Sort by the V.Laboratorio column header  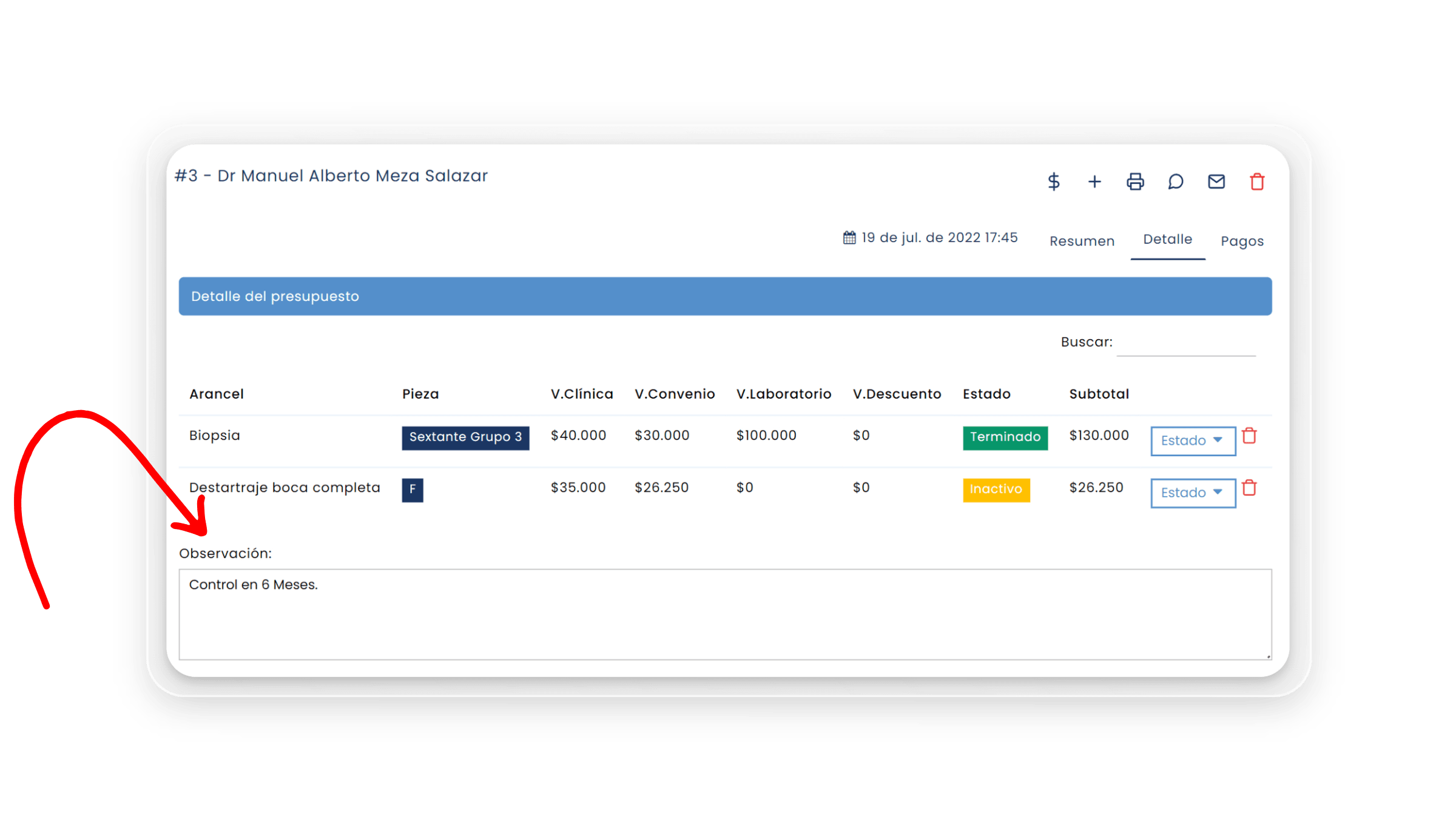pyautogui.click(x=783, y=394)
